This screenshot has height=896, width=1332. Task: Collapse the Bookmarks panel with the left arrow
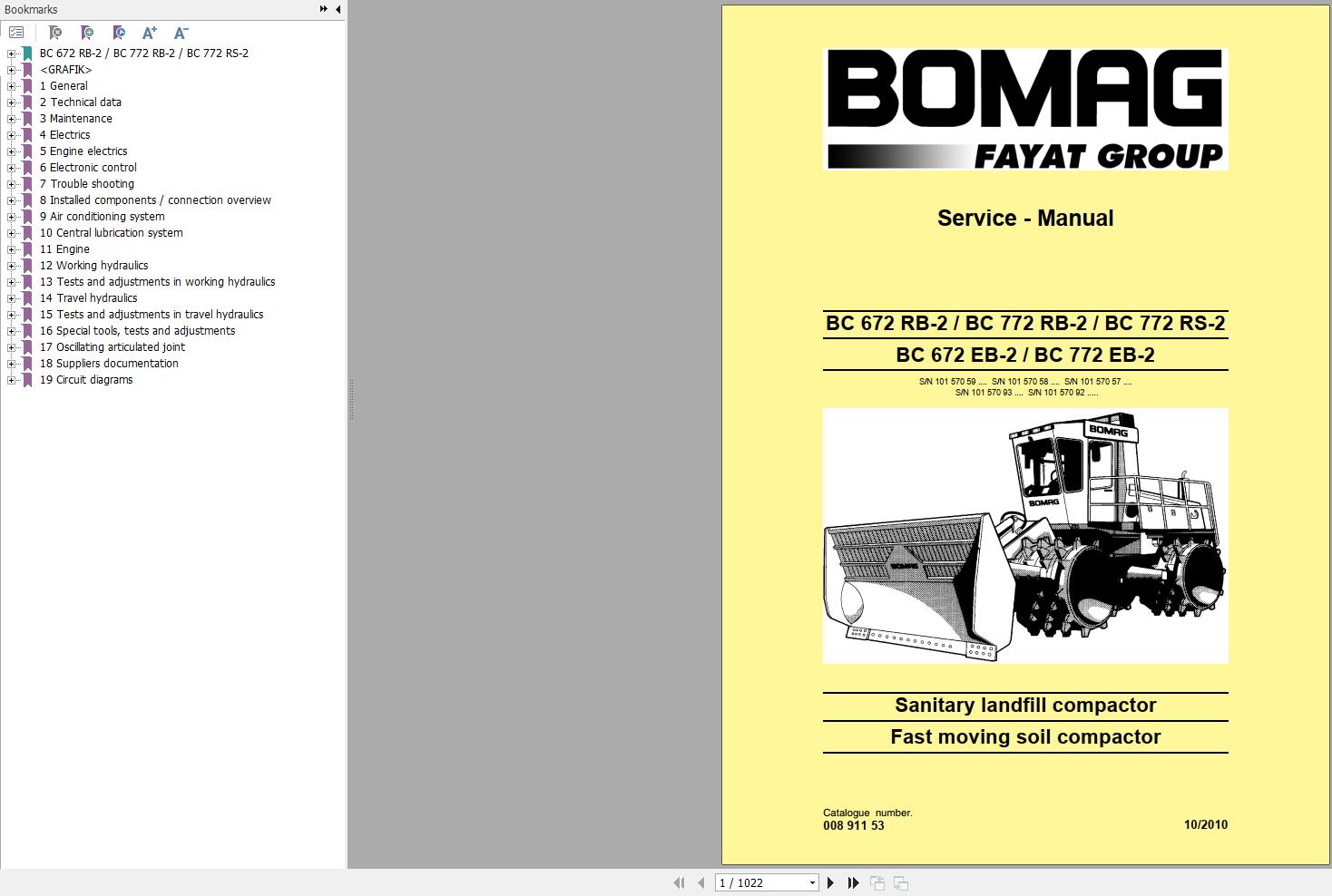tap(338, 9)
